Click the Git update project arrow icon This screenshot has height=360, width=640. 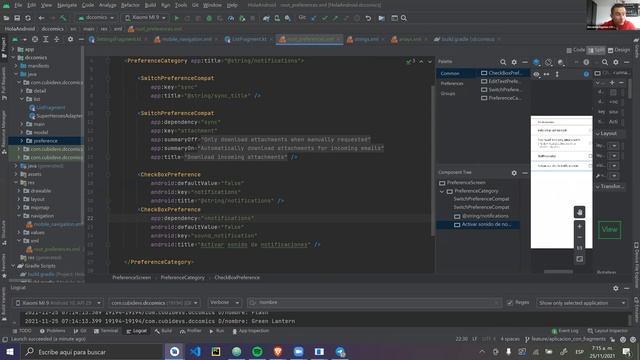pyautogui.click(x=313, y=18)
